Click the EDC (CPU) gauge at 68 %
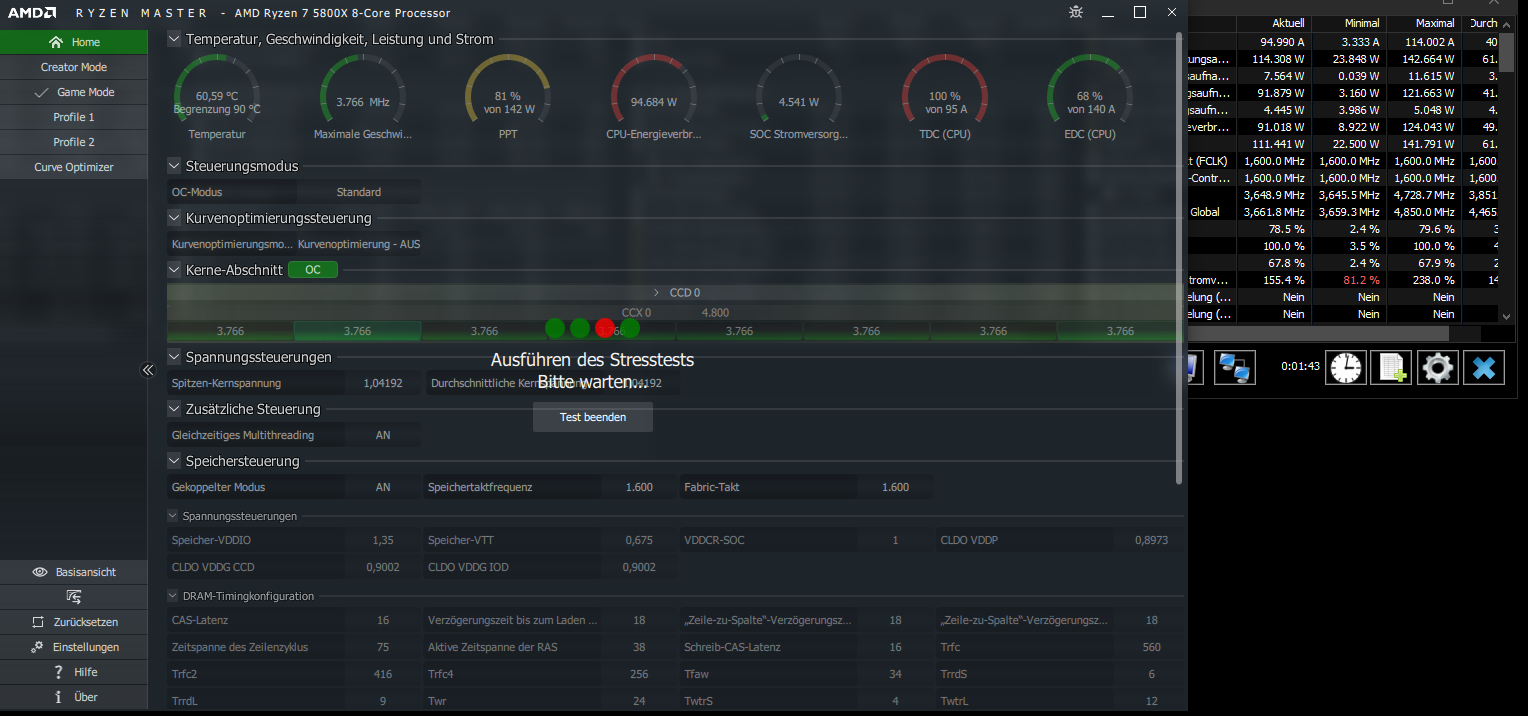This screenshot has width=1528, height=716. [x=1089, y=97]
